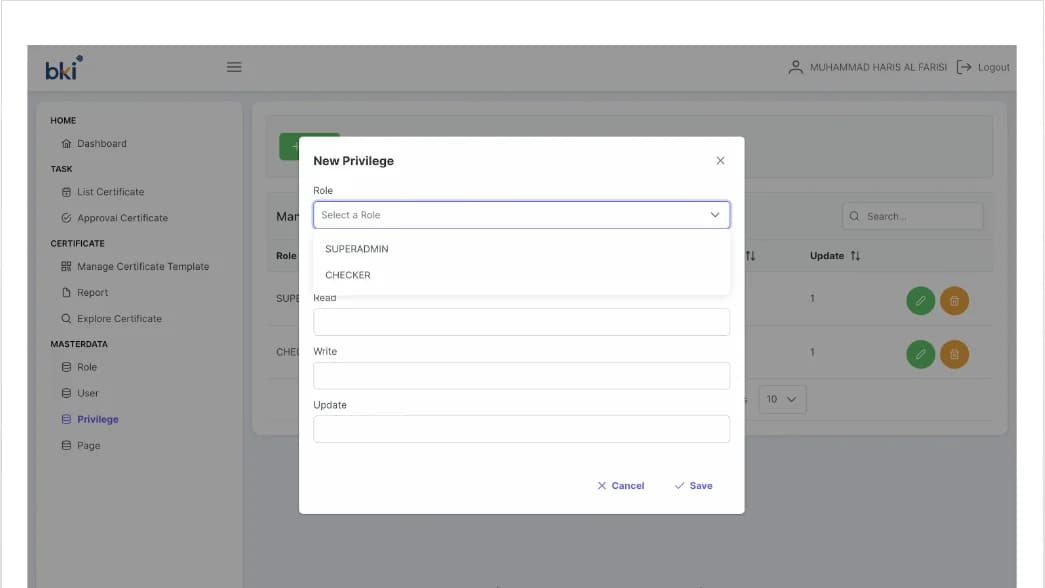Viewport: 1045px width, 588px height.
Task: Delete the CHECKER privilege row
Action: pyautogui.click(x=954, y=355)
